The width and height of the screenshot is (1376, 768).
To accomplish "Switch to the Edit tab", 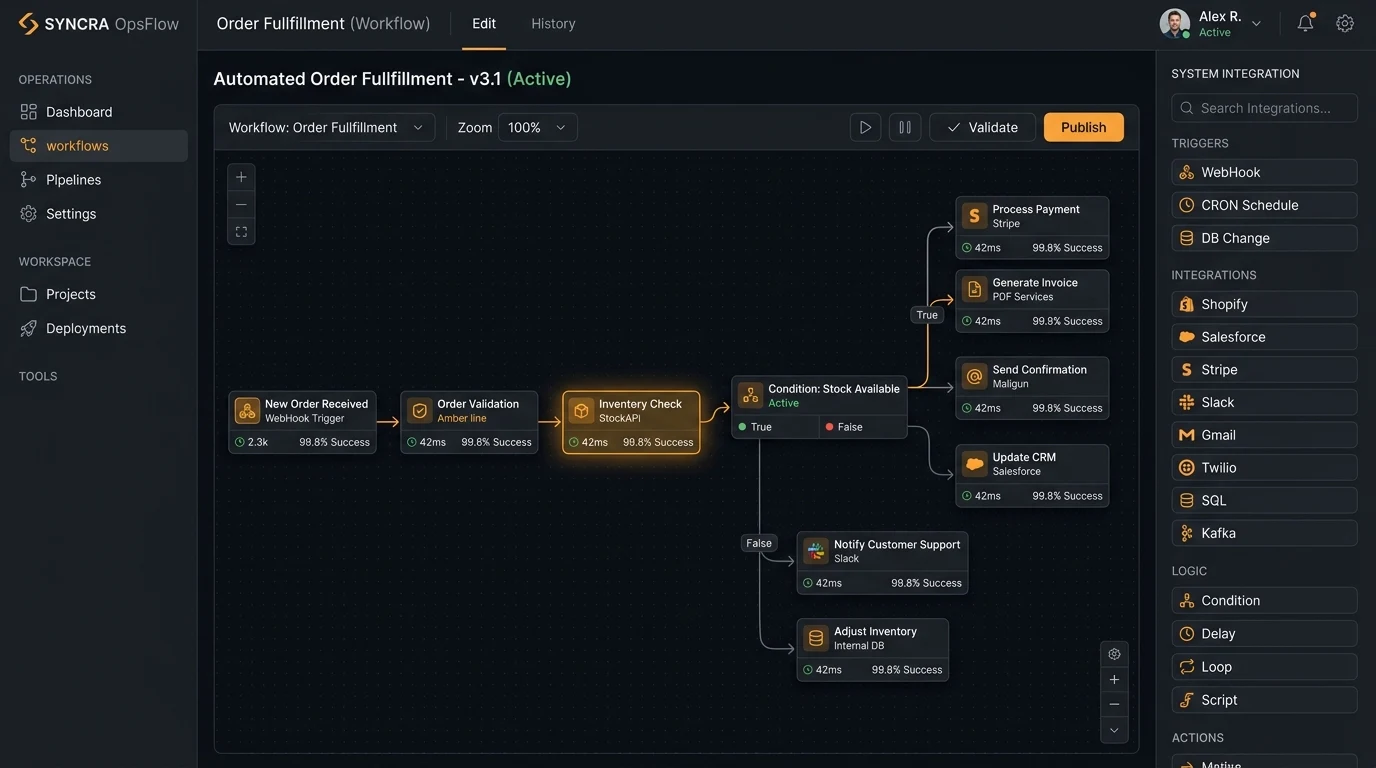I will 484,23.
